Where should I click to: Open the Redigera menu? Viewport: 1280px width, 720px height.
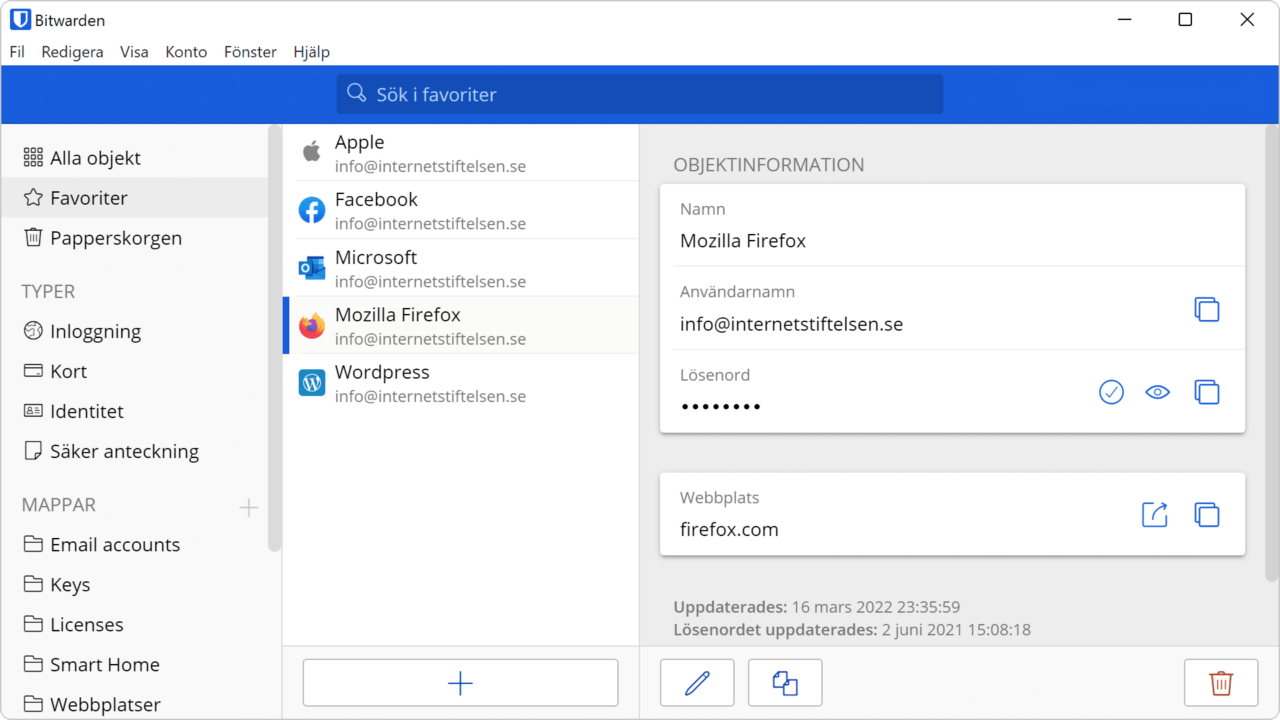pos(72,52)
